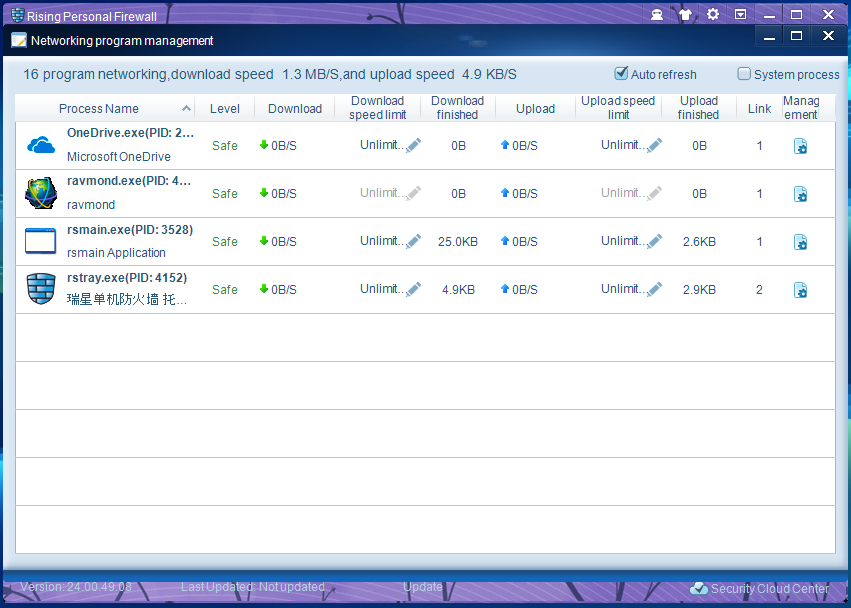Click ravmond.exe upload limit pencil
Screen dimensions: 851x608
(655, 193)
